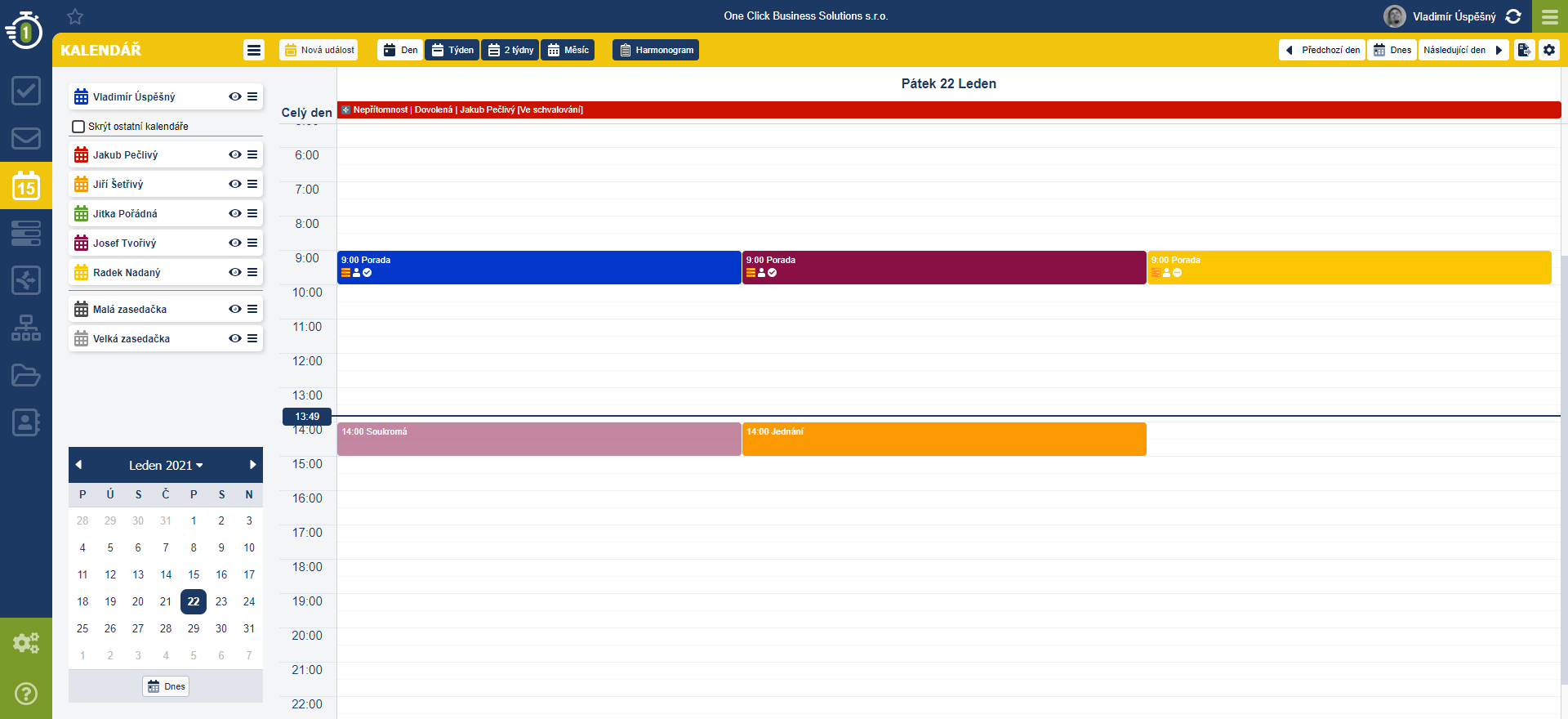1568x719 pixels.
Task: Open 14:00 Jednání event
Action: point(944,439)
